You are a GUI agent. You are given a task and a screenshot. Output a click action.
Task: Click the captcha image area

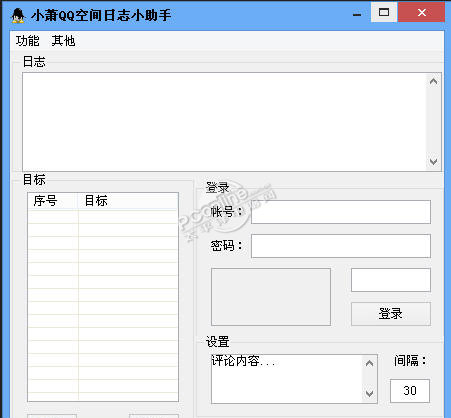[271, 297]
